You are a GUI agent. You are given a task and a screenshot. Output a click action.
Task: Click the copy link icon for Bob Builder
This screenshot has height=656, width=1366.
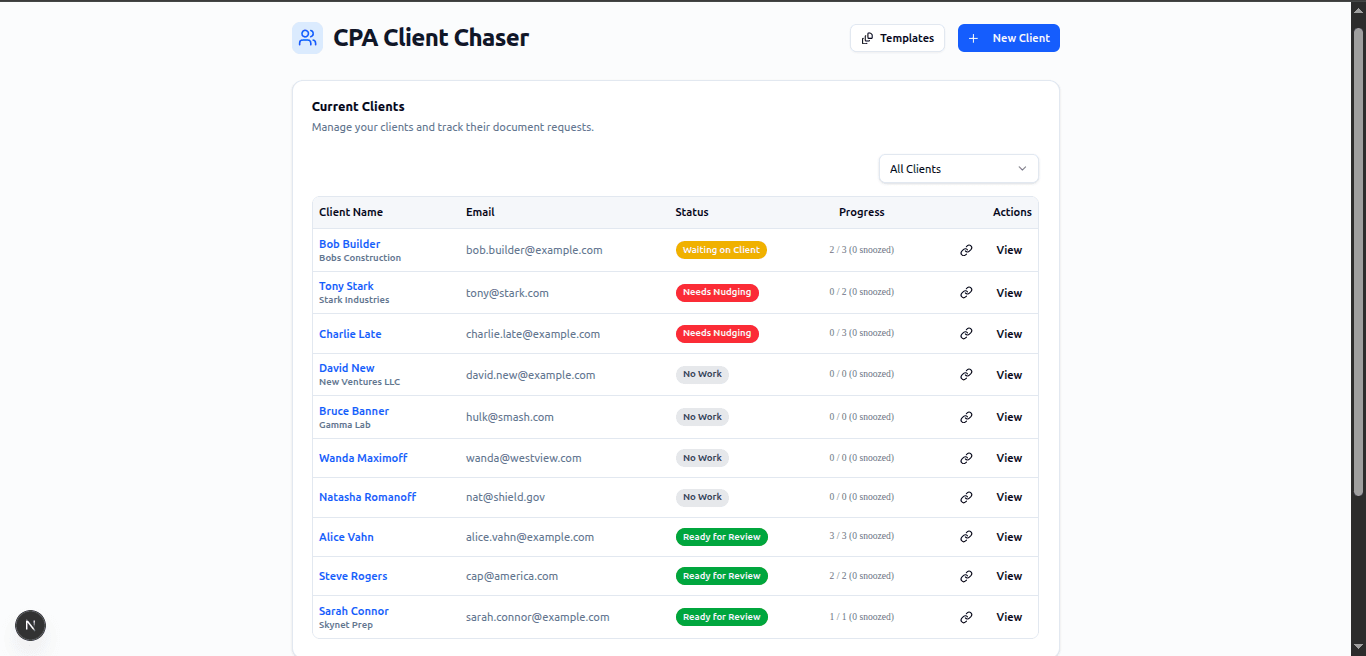966,250
